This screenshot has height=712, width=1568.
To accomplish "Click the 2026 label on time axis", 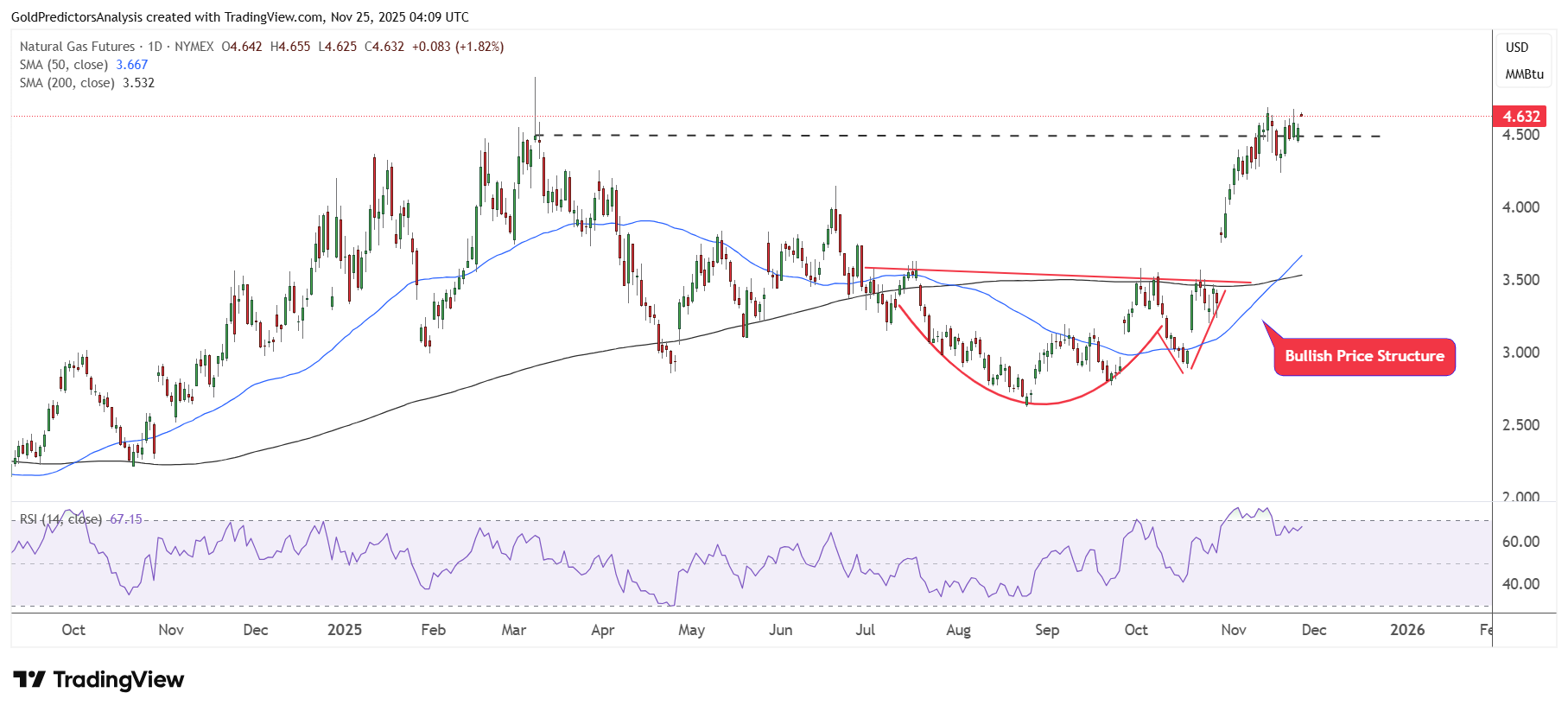I will click(x=1406, y=630).
